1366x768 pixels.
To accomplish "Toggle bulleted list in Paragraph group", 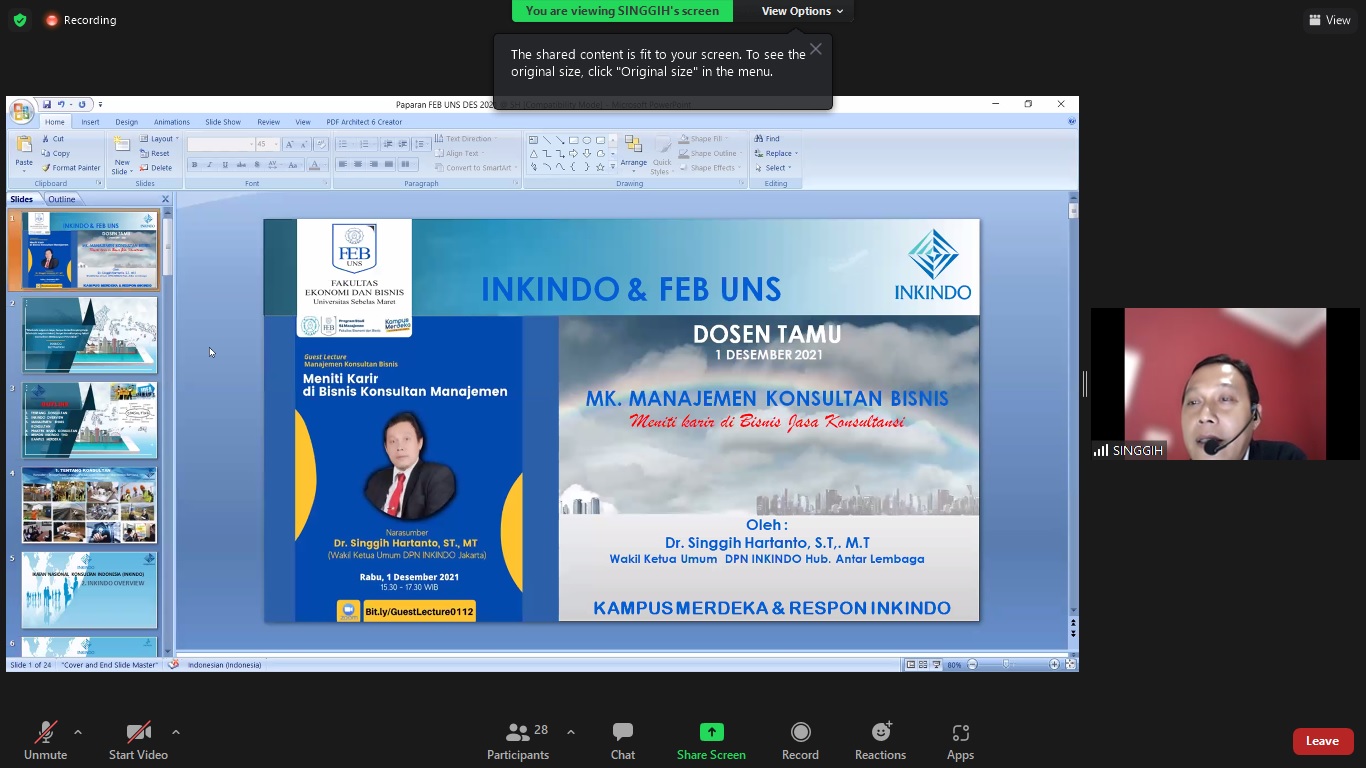I will [345, 144].
